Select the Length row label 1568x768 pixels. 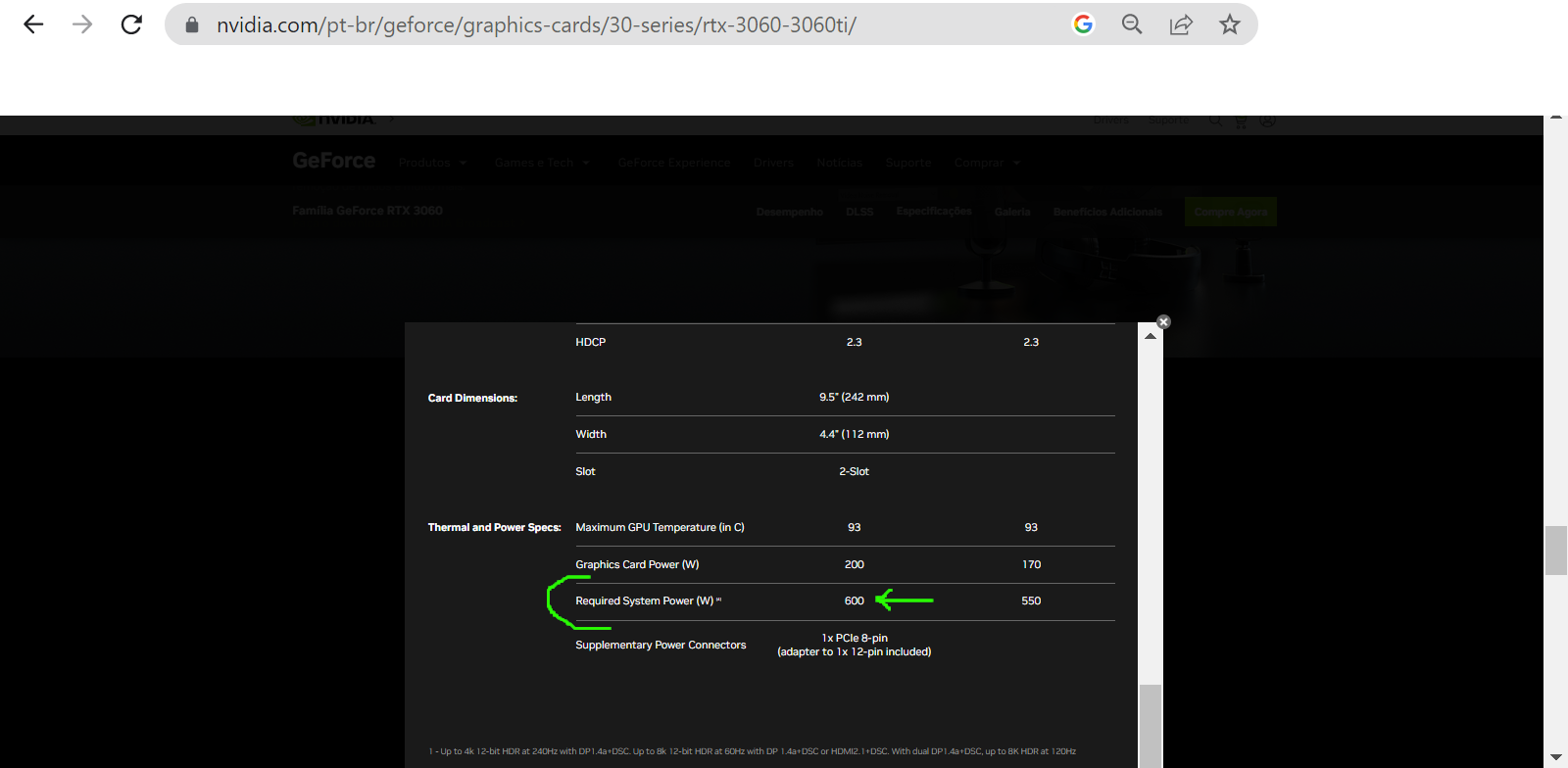tap(593, 397)
